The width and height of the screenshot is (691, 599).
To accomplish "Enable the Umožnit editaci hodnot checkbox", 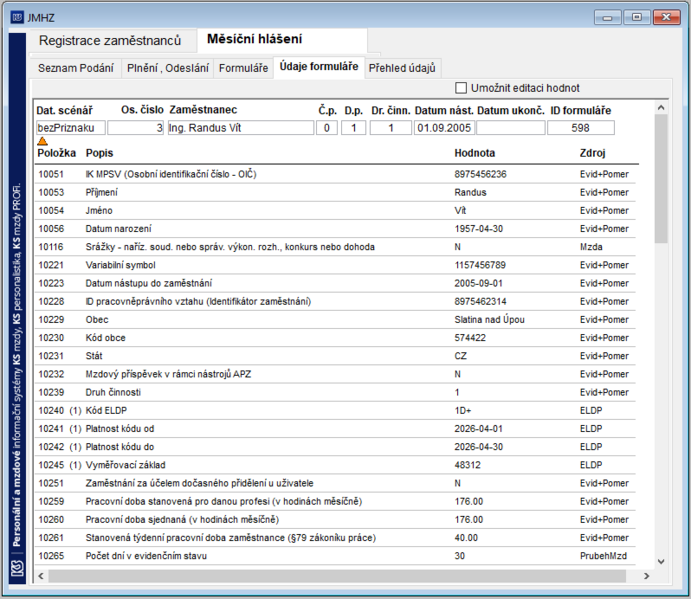I will (x=461, y=88).
